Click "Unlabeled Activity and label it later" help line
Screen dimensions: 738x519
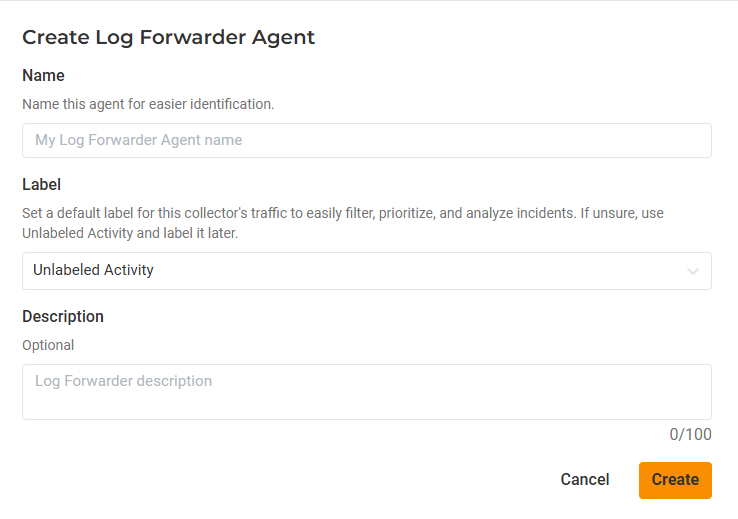[130, 233]
